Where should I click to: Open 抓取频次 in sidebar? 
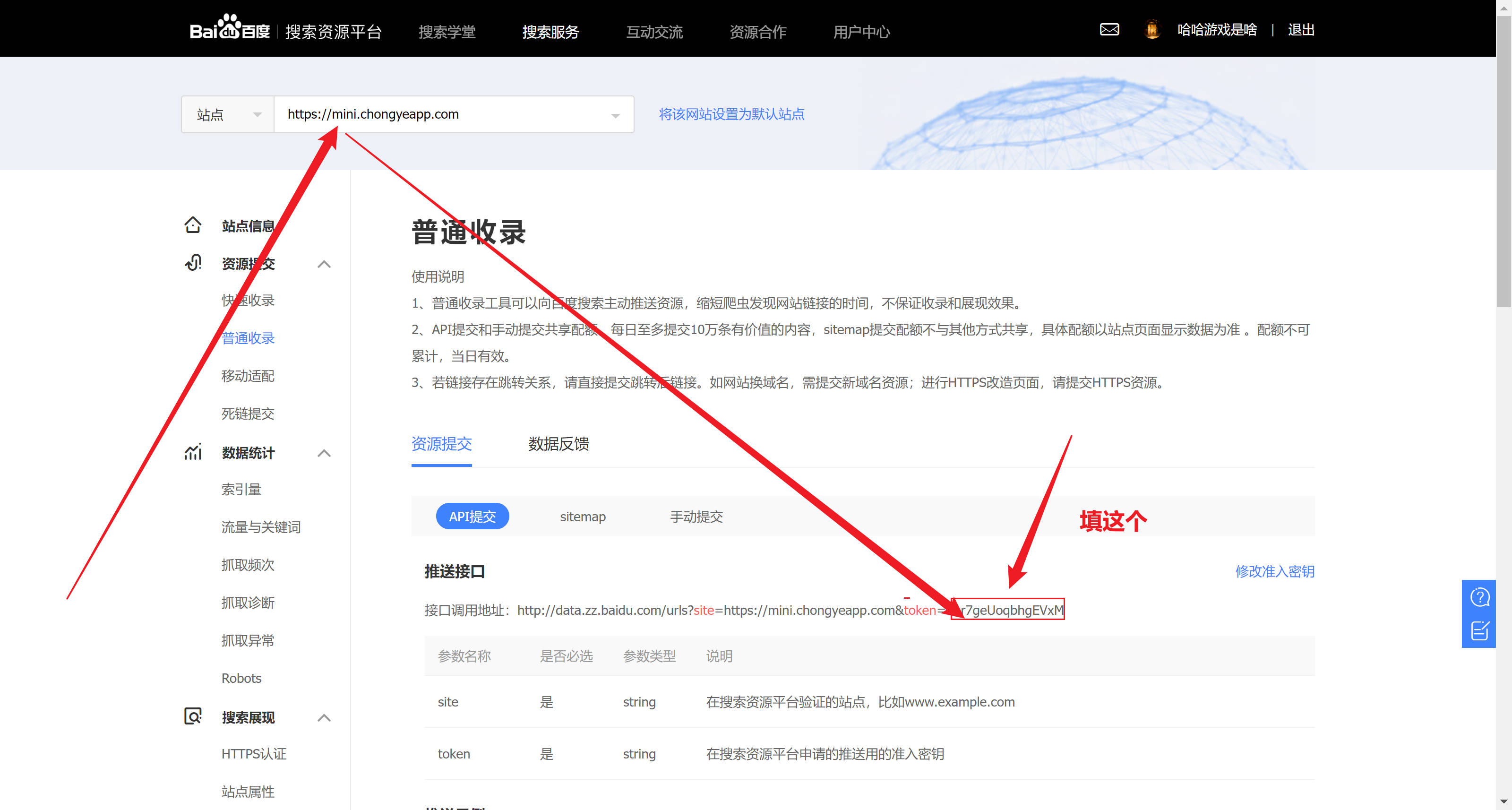click(x=248, y=565)
